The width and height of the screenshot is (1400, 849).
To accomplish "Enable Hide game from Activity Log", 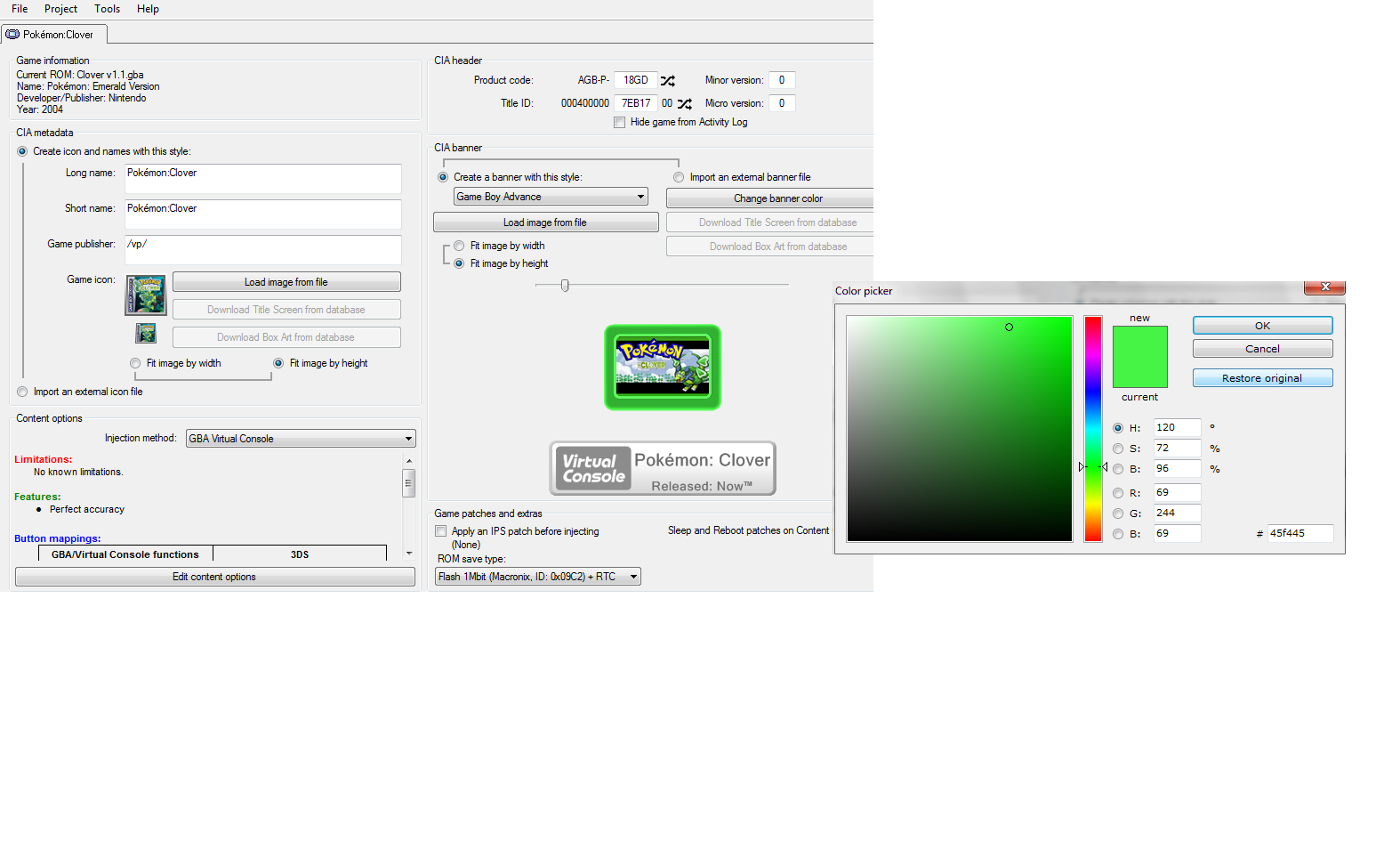I will coord(619,123).
